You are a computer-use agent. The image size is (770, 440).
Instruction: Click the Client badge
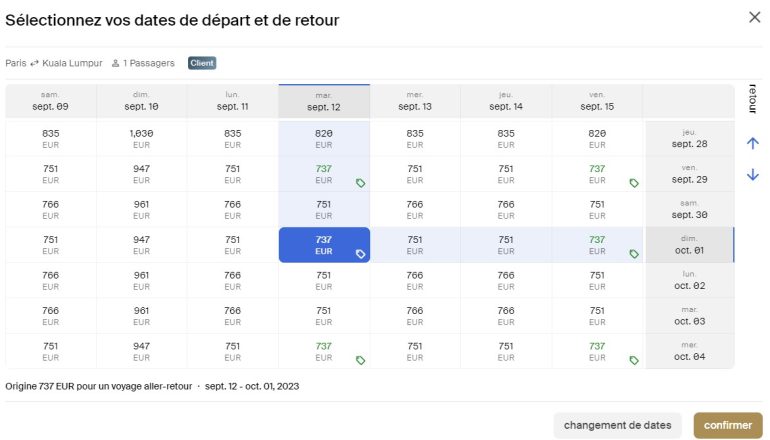coord(202,63)
